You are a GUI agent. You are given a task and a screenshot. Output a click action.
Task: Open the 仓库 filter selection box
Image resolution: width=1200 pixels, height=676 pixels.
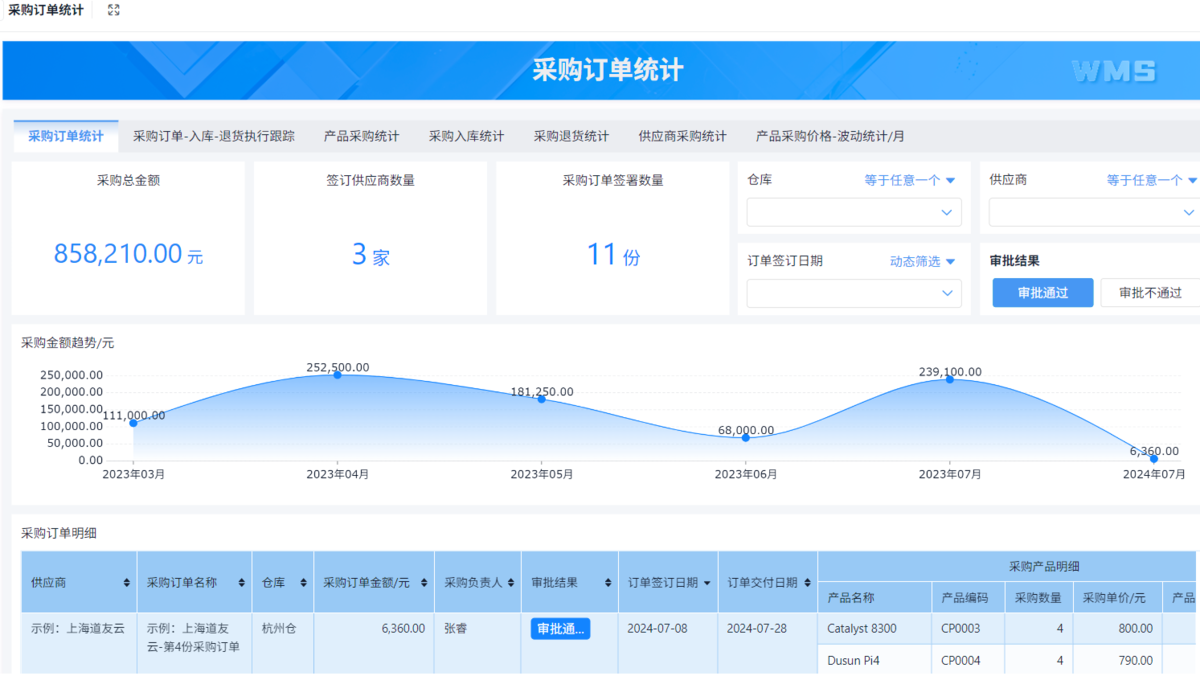[x=854, y=212]
